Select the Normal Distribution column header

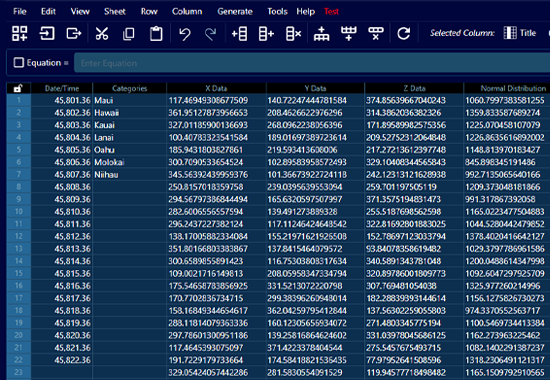(x=507, y=88)
